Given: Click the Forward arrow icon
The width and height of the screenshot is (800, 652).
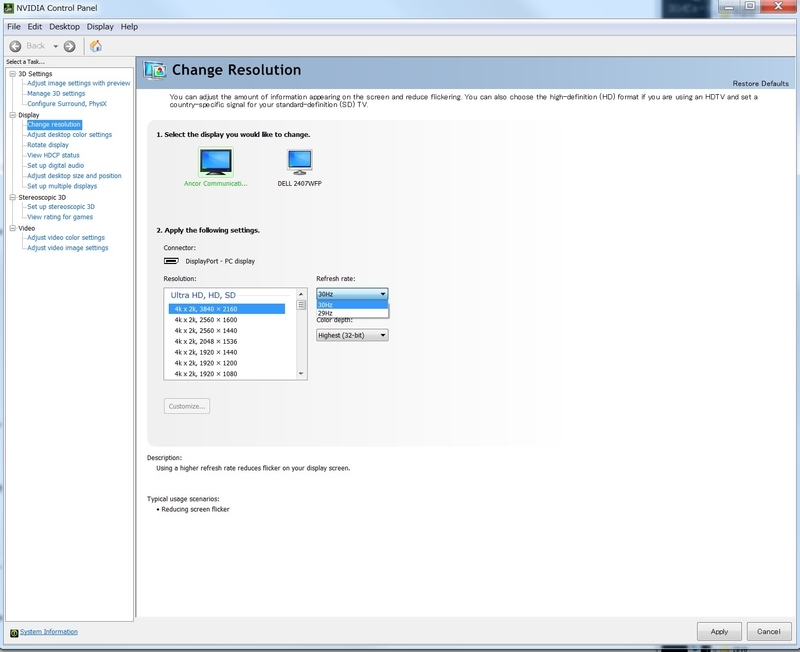Looking at the screenshot, I should click(69, 46).
